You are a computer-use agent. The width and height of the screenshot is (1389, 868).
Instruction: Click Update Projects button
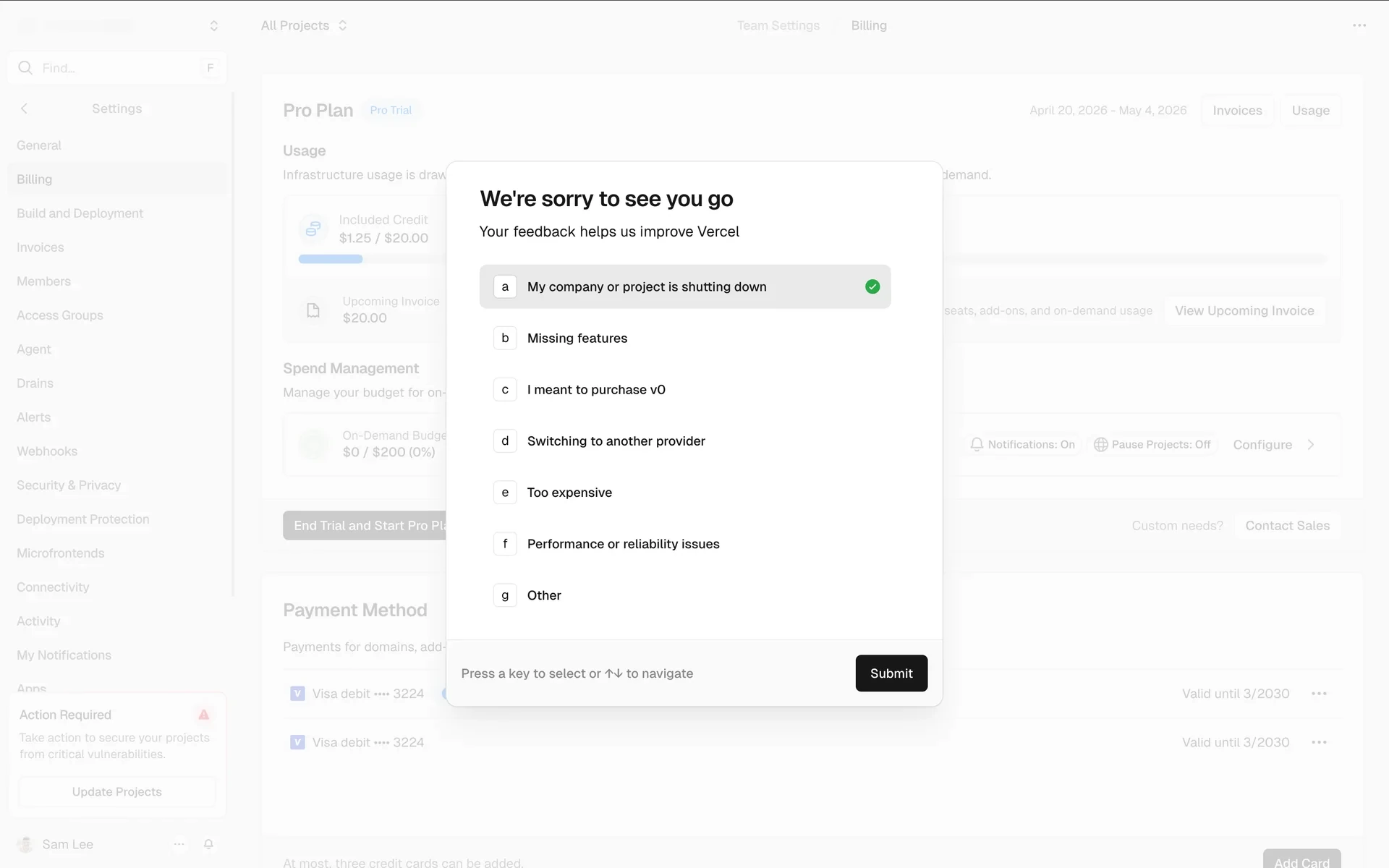pyautogui.click(x=116, y=791)
